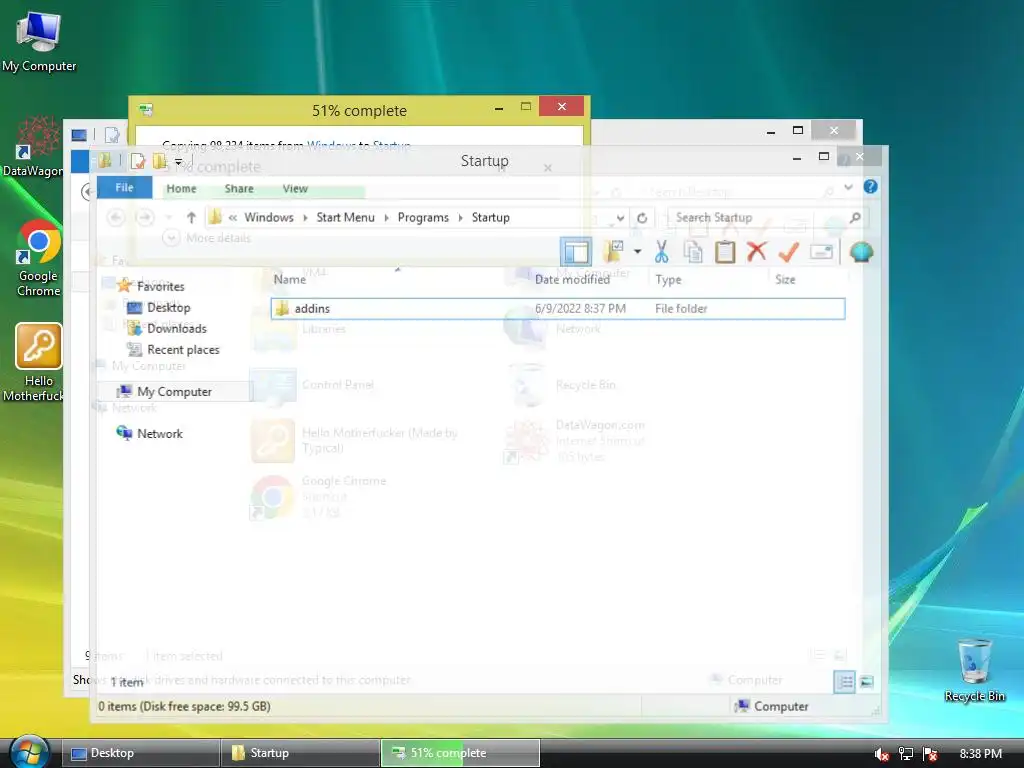Click Properties icon in quick access toolbar
Image resolution: width=1024 pixels, height=768 pixels.
point(137,161)
